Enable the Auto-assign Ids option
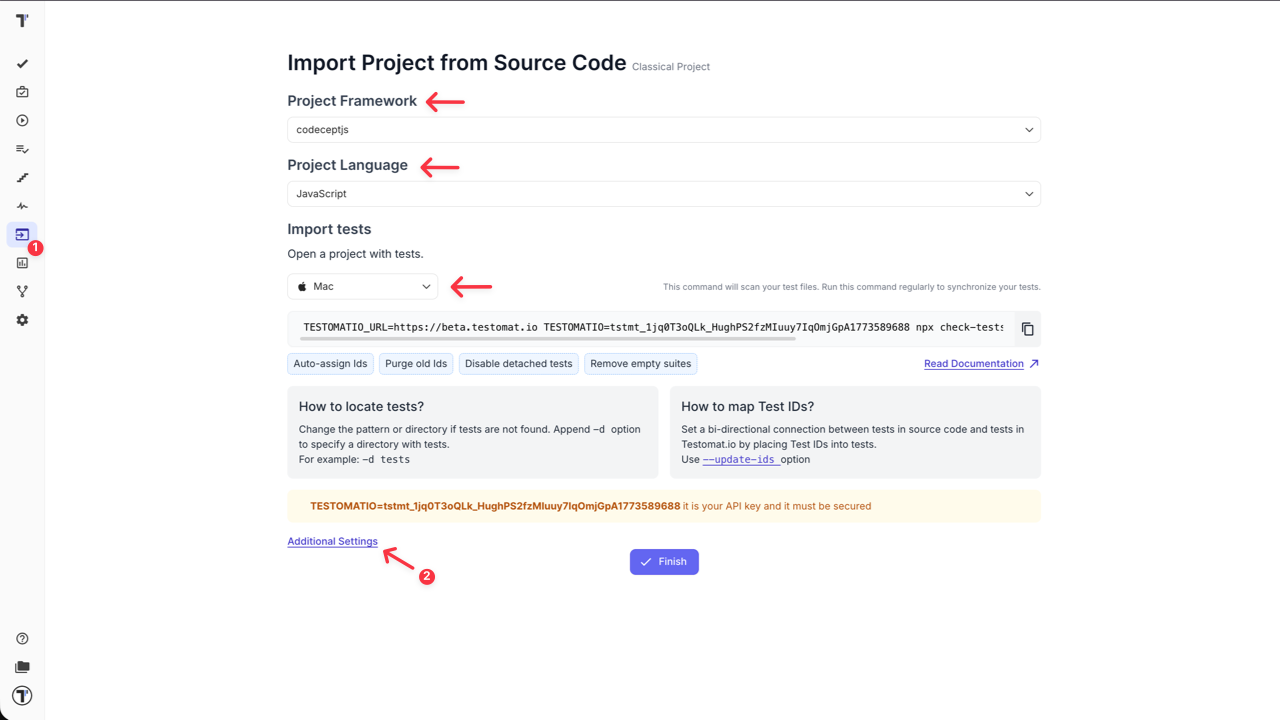Viewport: 1280px width, 720px height. tap(330, 363)
